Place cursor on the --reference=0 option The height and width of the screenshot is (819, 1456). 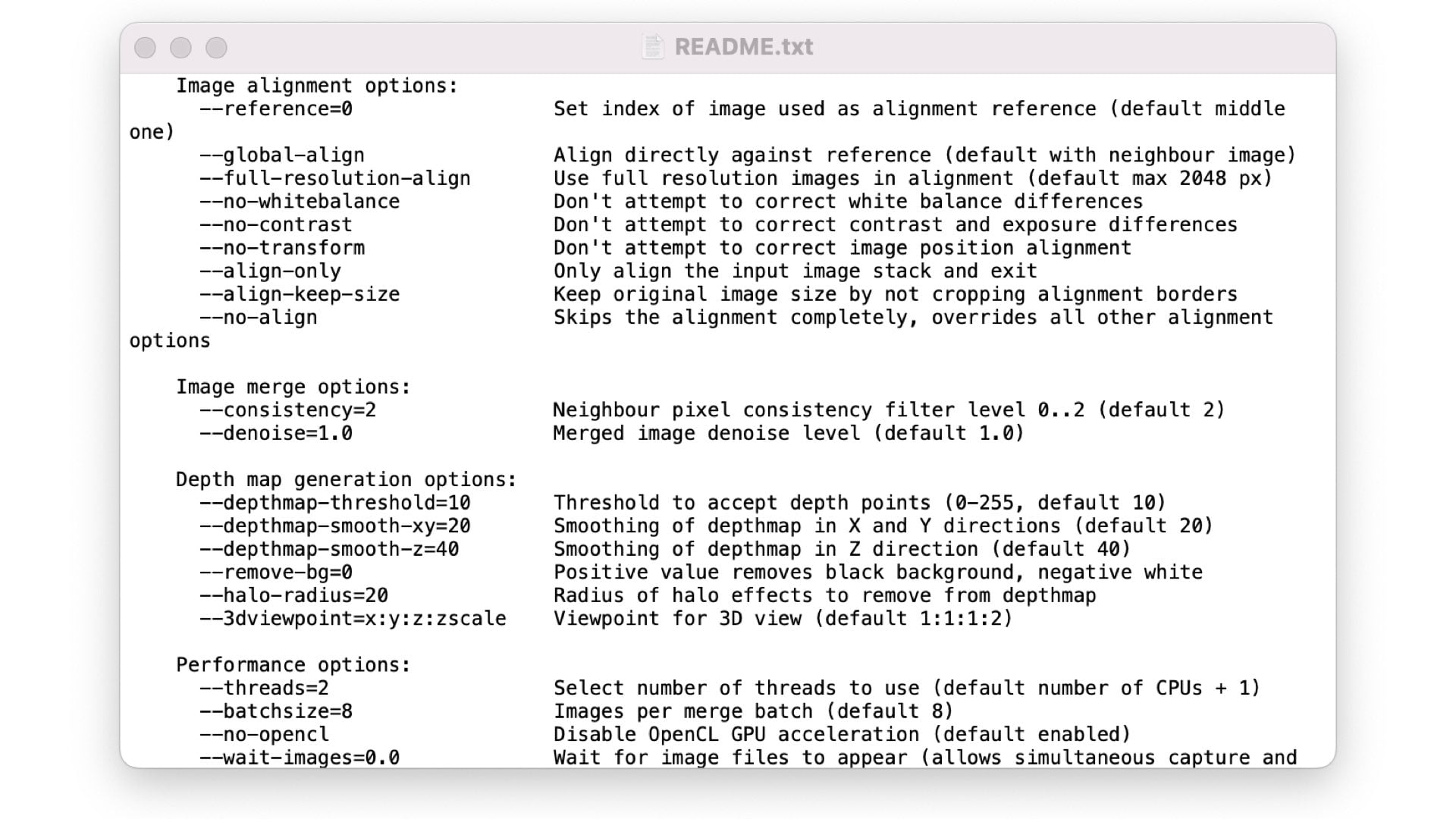coord(276,109)
